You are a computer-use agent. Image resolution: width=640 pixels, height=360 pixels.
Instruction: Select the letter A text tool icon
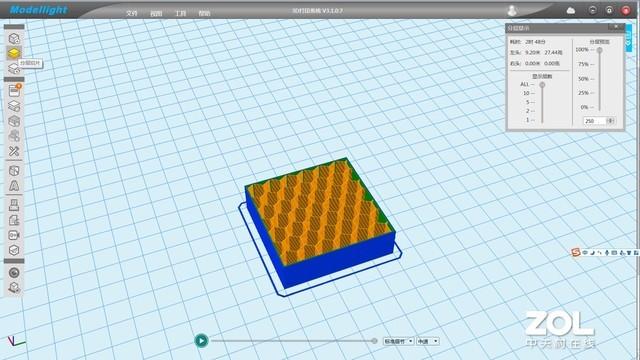click(x=14, y=186)
